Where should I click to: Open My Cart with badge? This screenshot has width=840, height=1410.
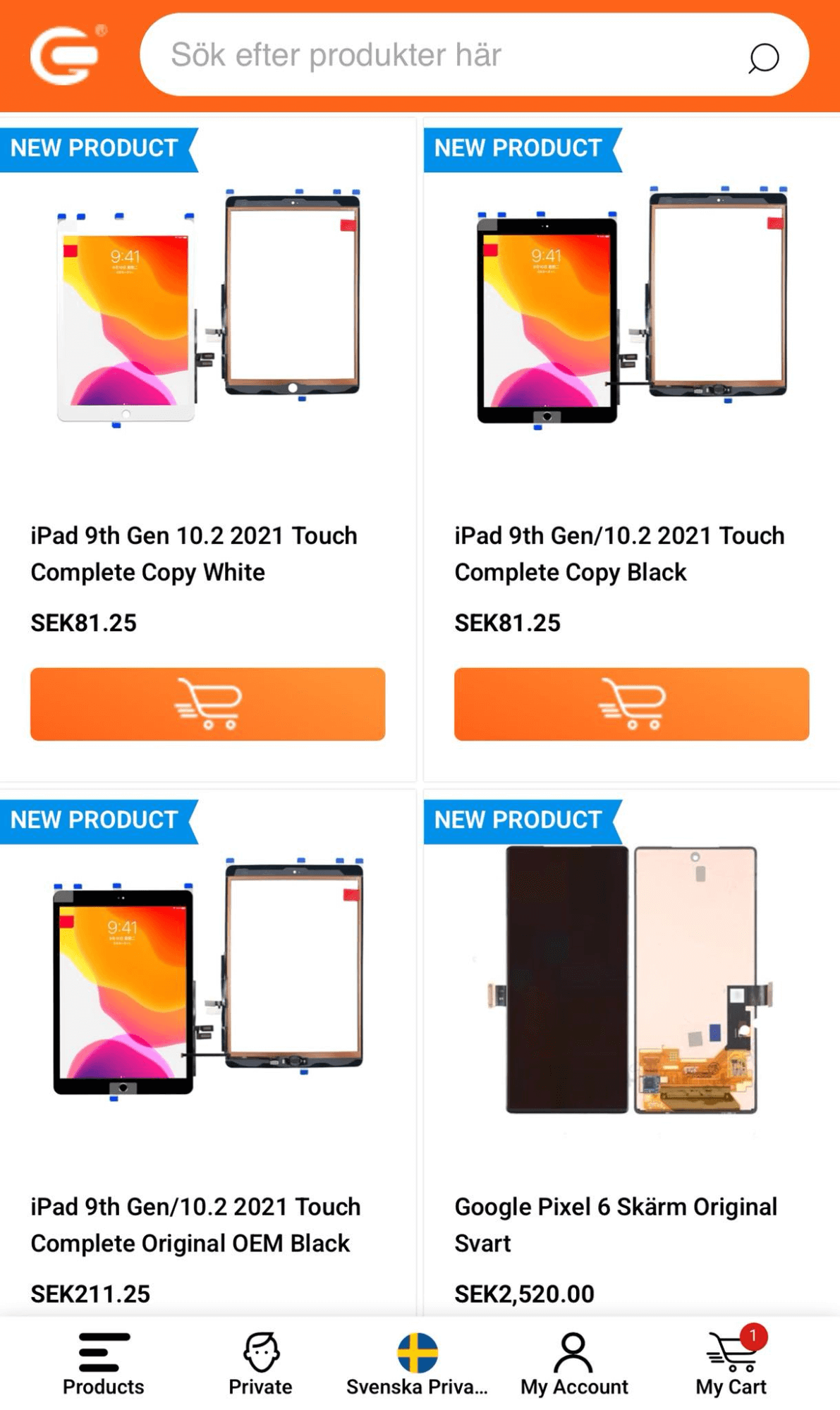731,1364
